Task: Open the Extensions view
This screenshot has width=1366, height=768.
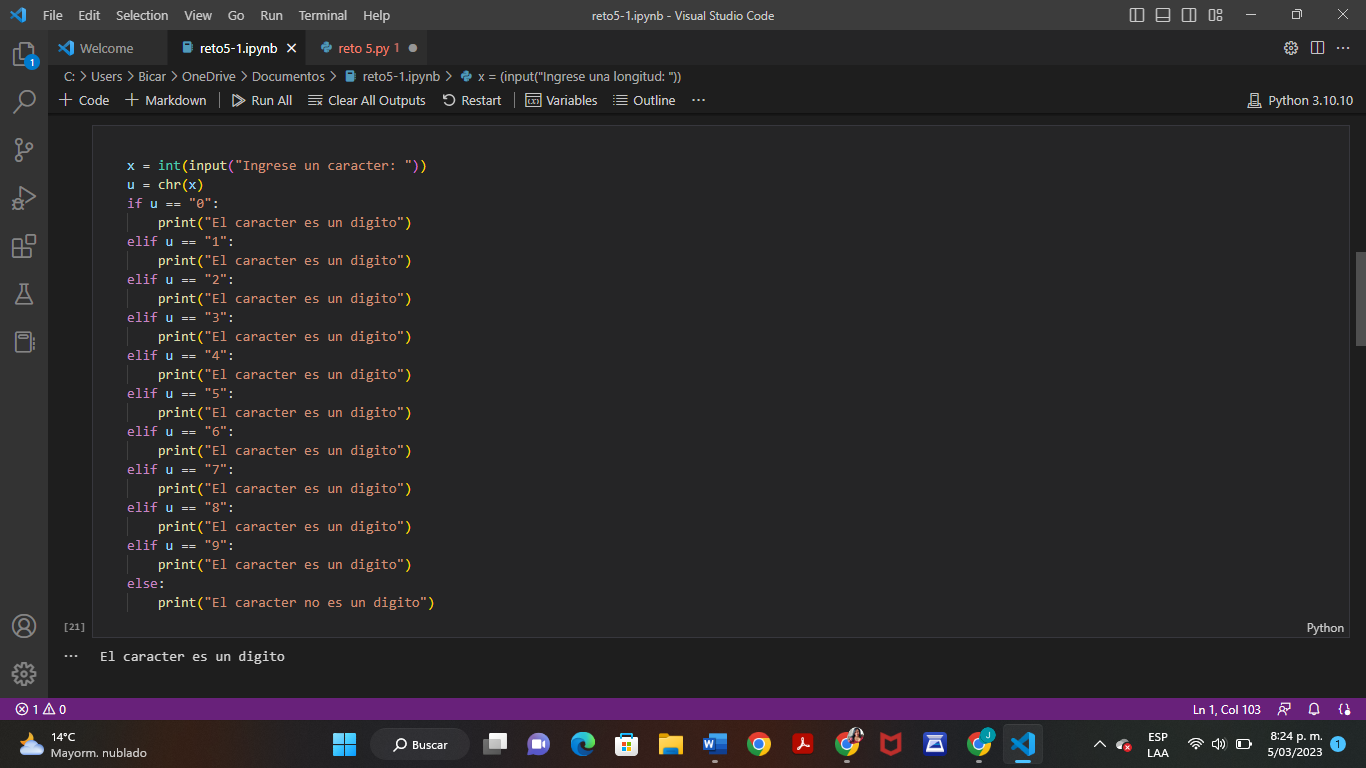Action: pos(25,245)
